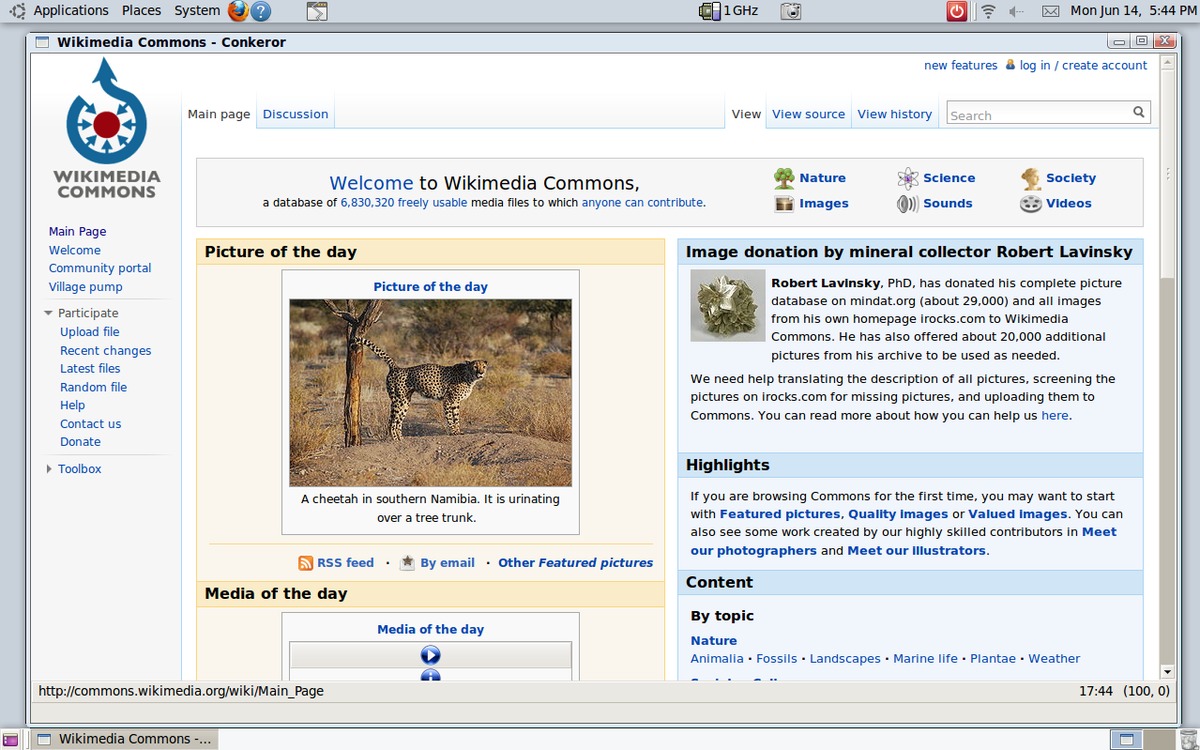Image resolution: width=1200 pixels, height=750 pixels.
Task: Click the orange RSS feed icon
Action: [306, 563]
